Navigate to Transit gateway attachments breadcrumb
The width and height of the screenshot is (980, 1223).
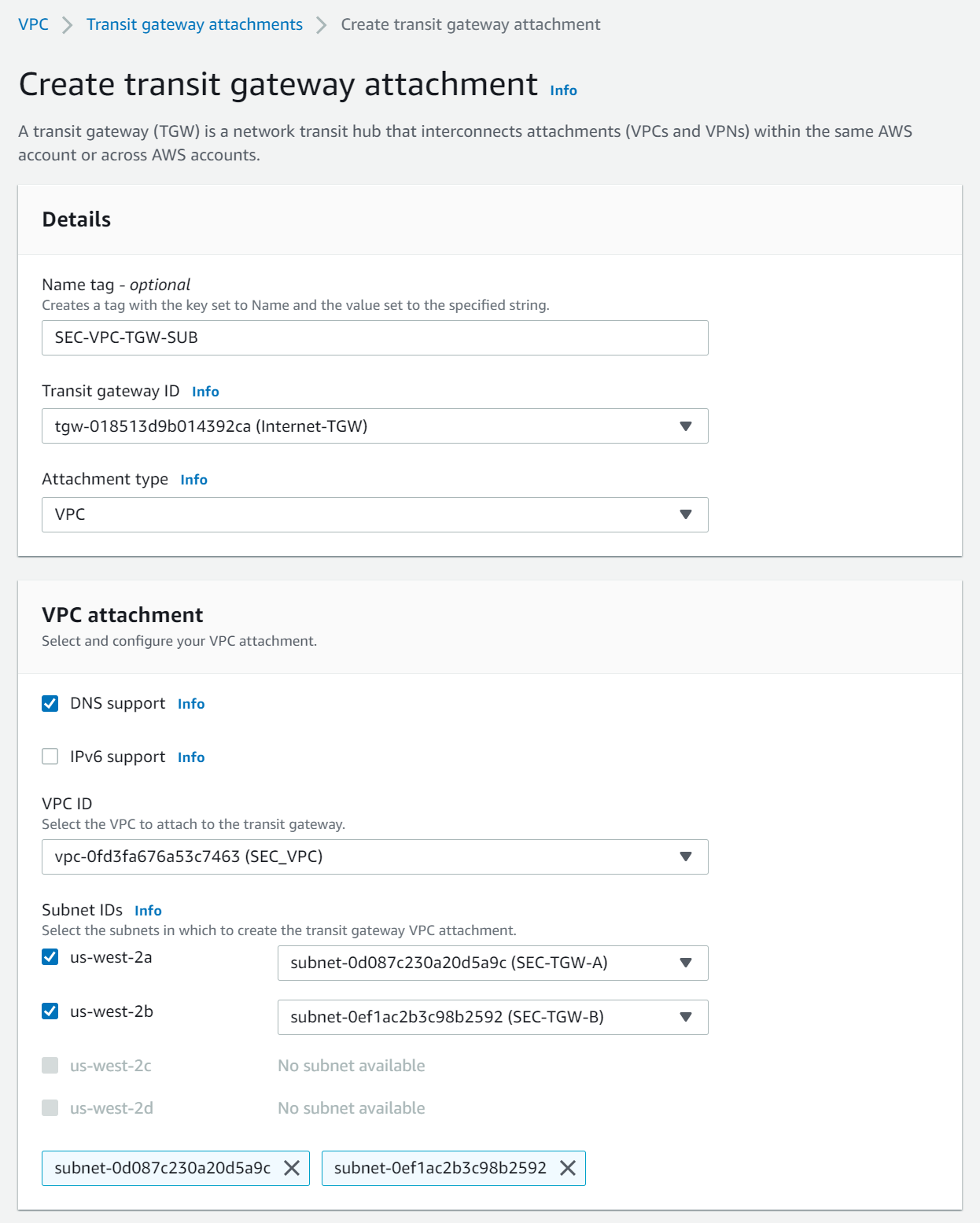pyautogui.click(x=194, y=24)
